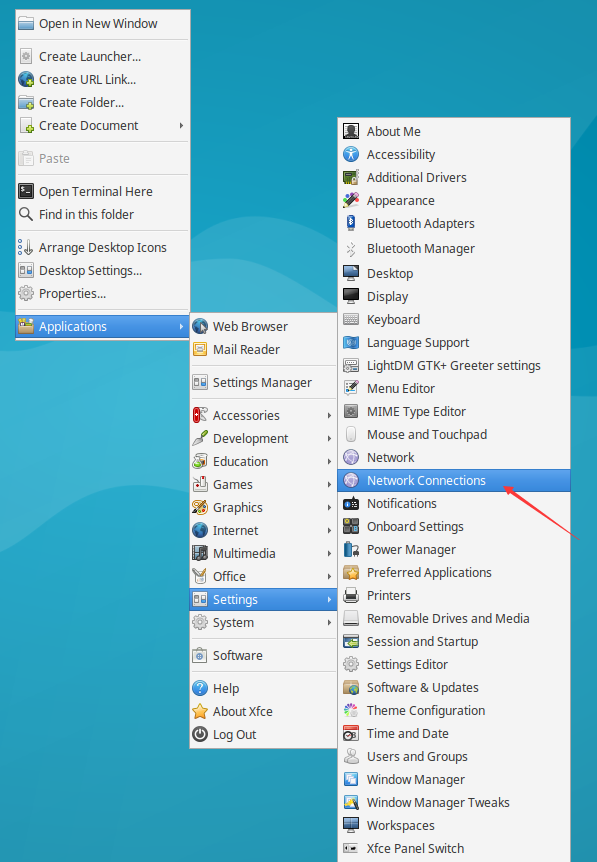Open Settings Manager from Applications menu
Screen dimensions: 597x862
coord(263,383)
